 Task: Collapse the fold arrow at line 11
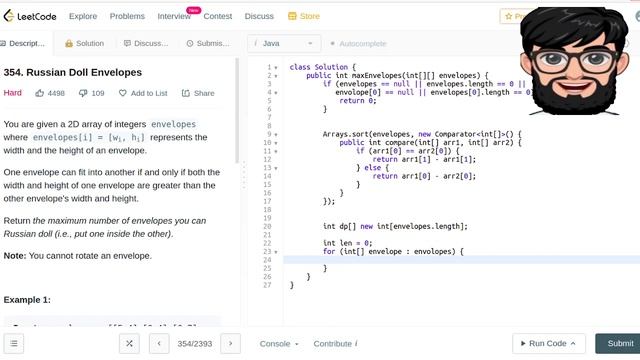click(x=276, y=151)
